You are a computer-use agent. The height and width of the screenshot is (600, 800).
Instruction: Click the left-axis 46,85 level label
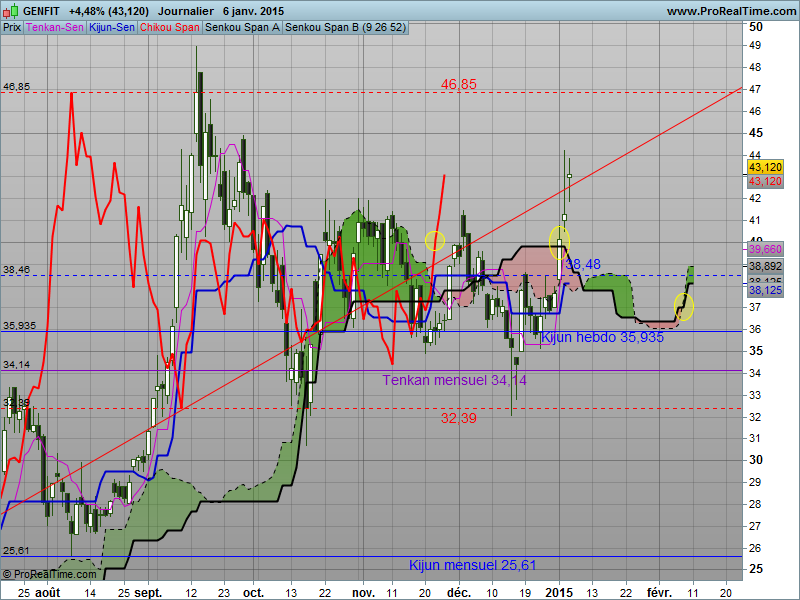(x=16, y=87)
